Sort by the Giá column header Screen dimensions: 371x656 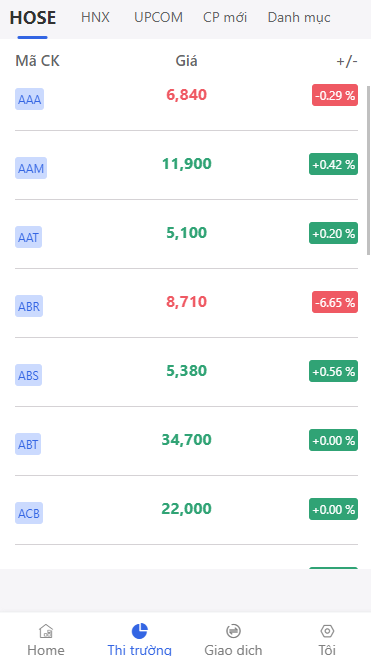point(187,61)
